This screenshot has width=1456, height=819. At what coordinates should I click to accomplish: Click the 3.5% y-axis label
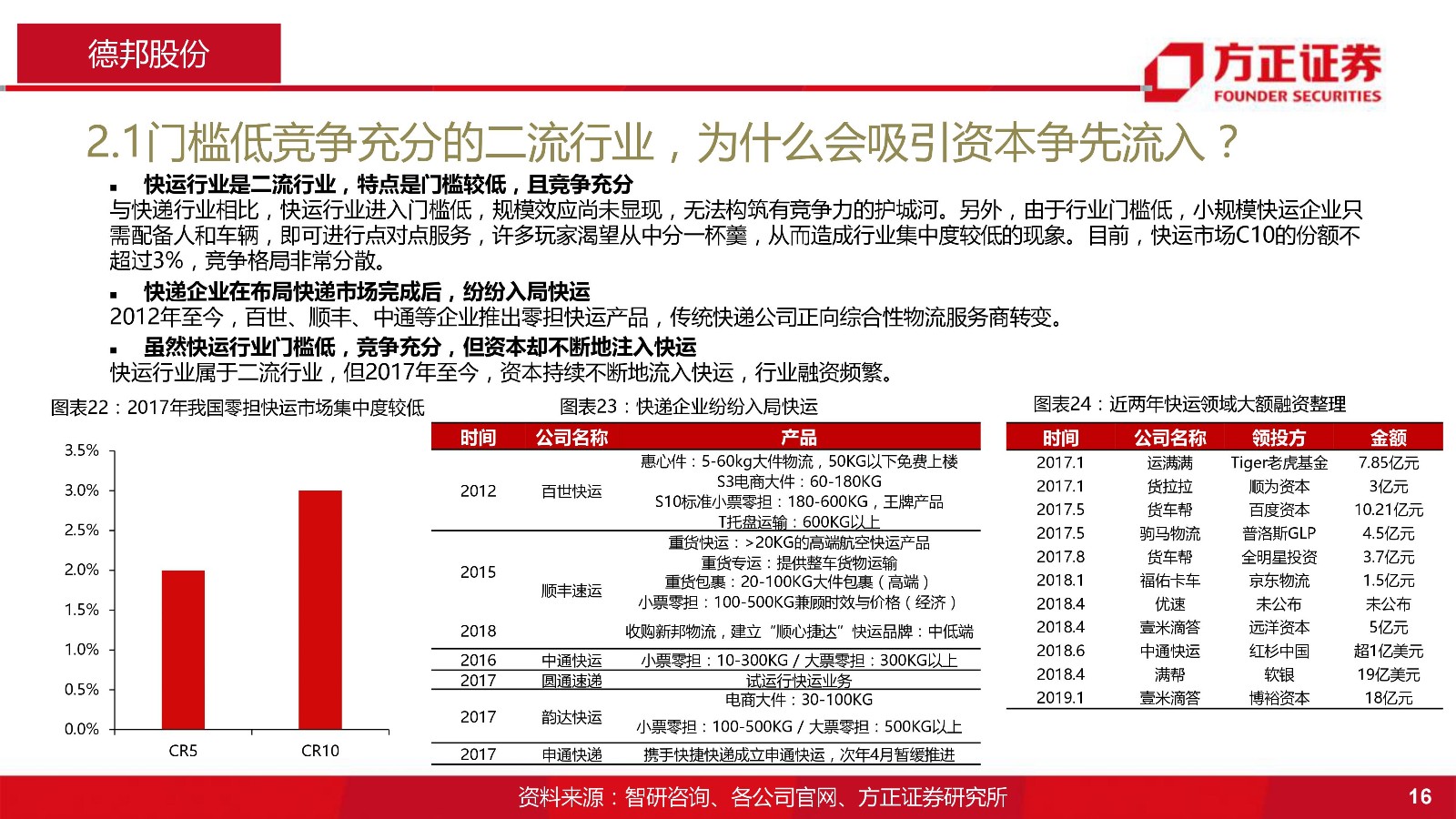[x=82, y=450]
